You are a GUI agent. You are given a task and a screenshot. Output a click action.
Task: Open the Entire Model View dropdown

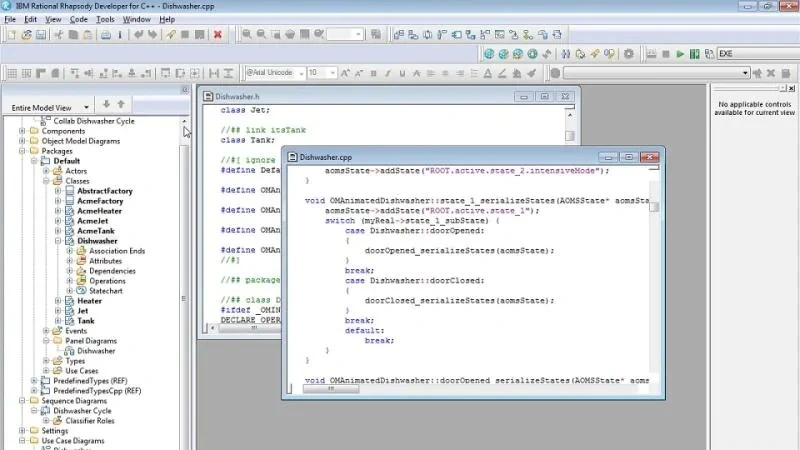[87, 107]
